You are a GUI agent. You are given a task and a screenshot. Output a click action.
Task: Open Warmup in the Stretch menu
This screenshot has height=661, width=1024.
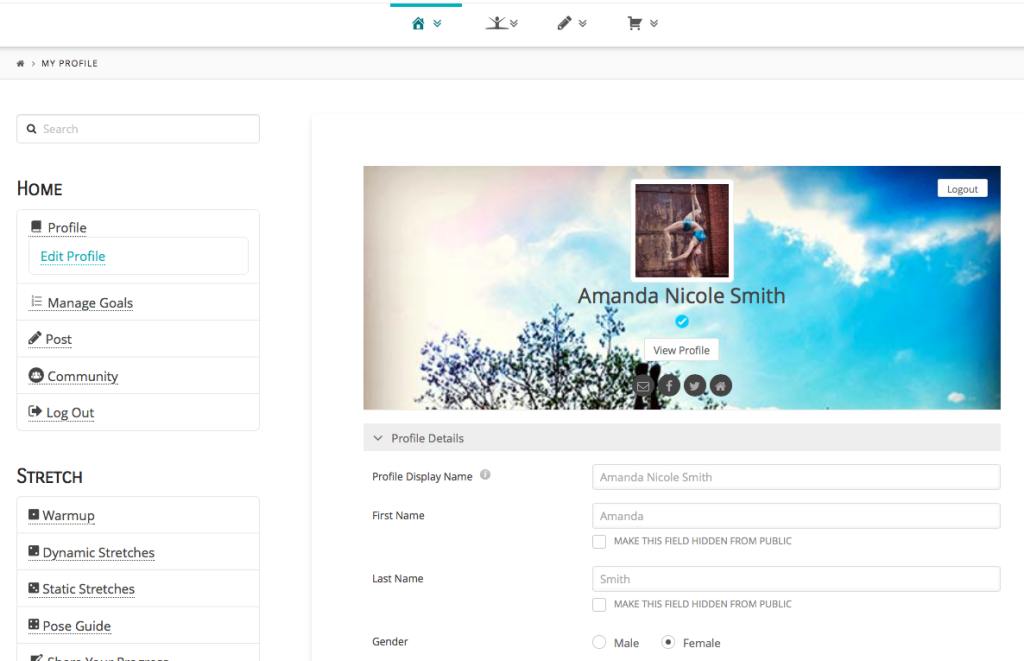[69, 515]
